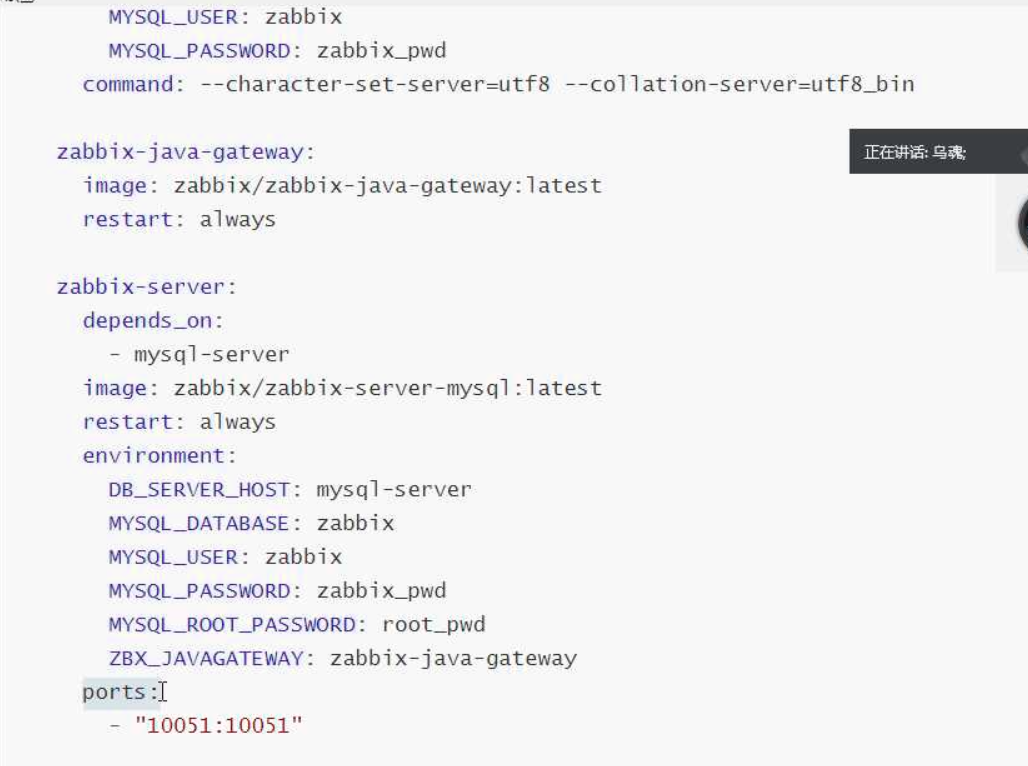
Task: Click the highlighted "ports:" key
Action: tap(120, 691)
